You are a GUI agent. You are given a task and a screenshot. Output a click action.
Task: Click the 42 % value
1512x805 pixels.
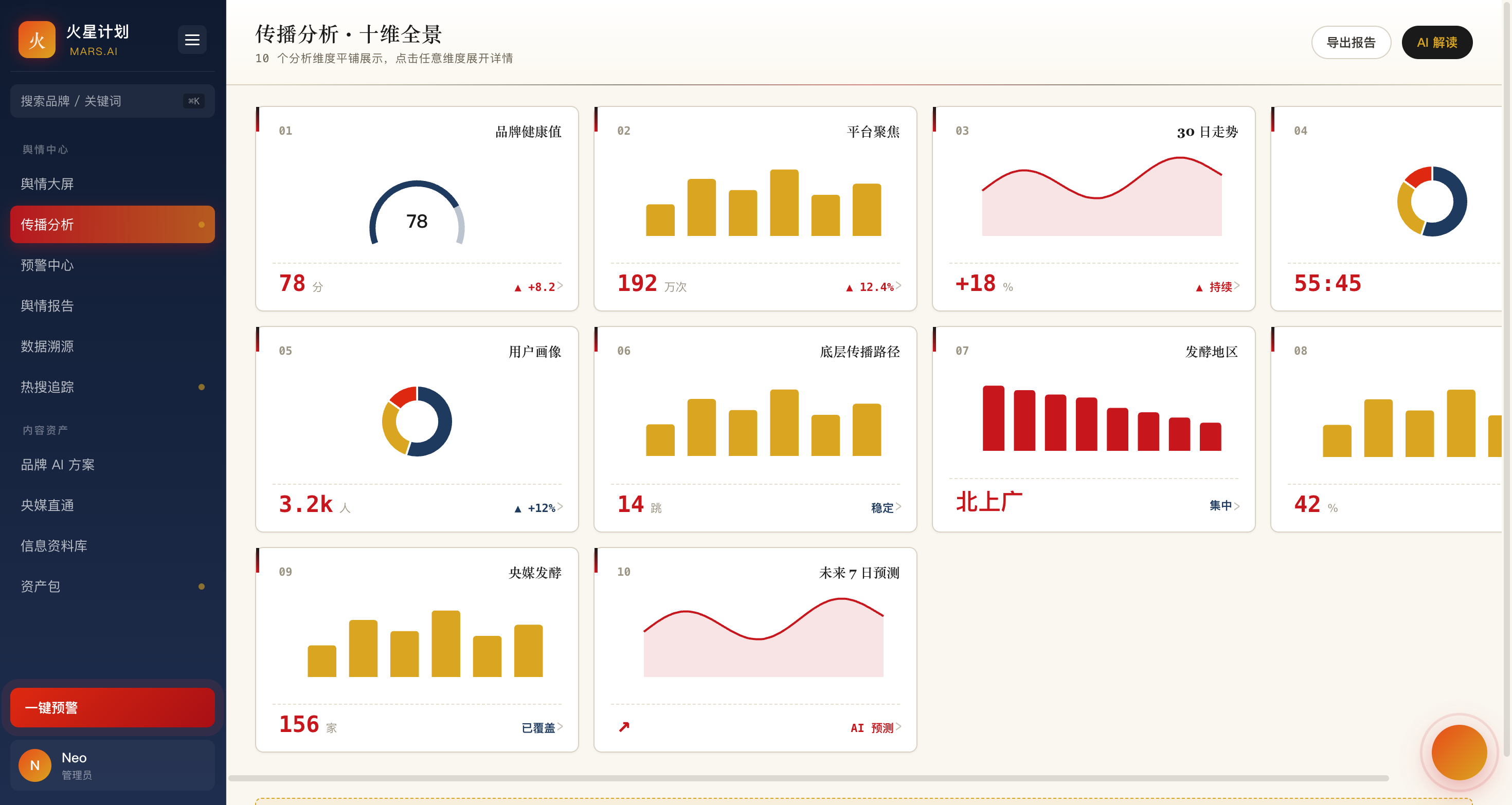tap(1316, 505)
